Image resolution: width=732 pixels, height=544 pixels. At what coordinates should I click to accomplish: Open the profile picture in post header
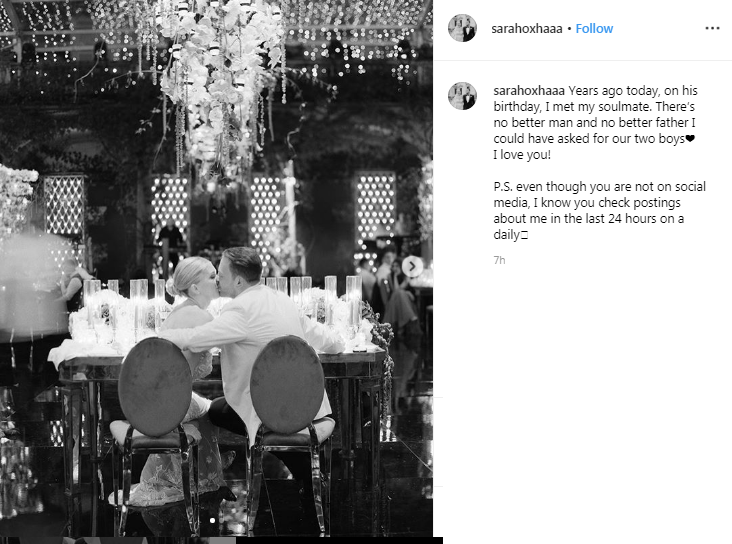point(462,28)
